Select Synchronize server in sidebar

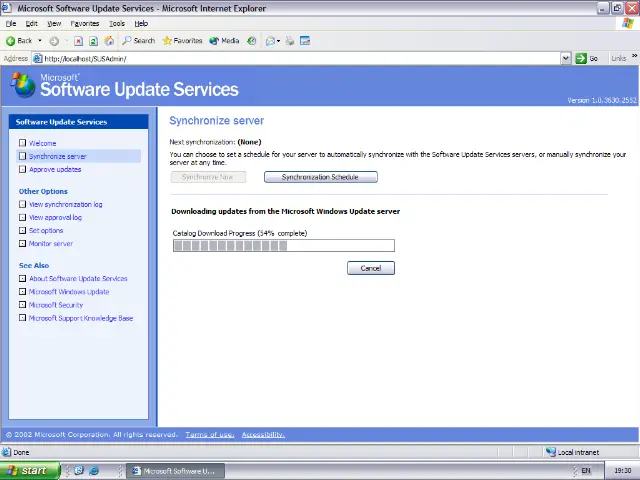coord(58,156)
